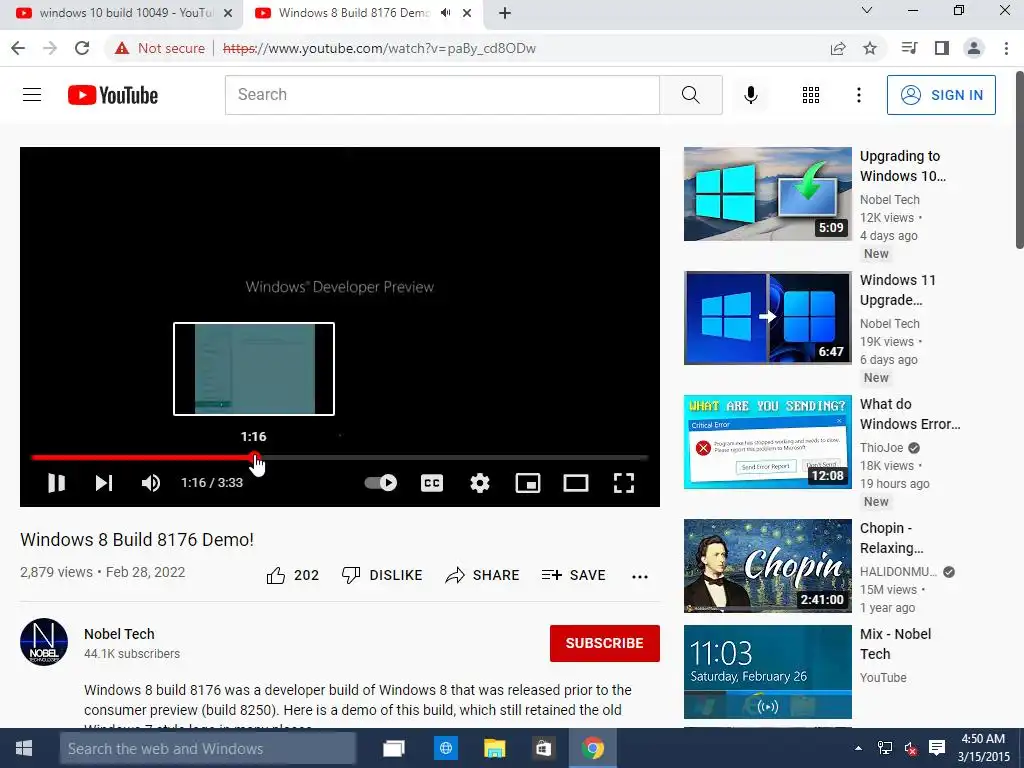Search with your voice microphone
1024x768 pixels.
click(x=751, y=95)
